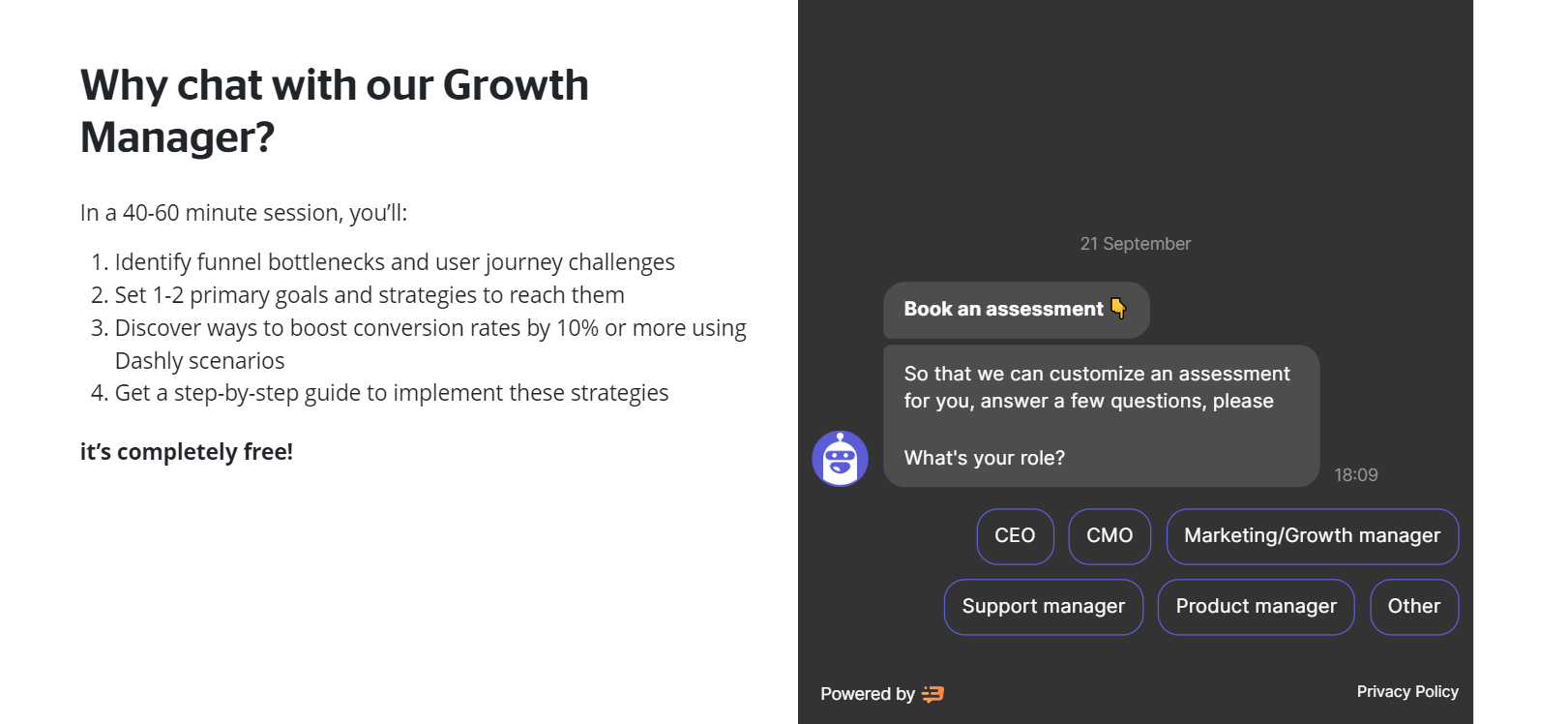Open the Privacy Policy link
Viewport: 1568px width, 724px height.
[1407, 691]
